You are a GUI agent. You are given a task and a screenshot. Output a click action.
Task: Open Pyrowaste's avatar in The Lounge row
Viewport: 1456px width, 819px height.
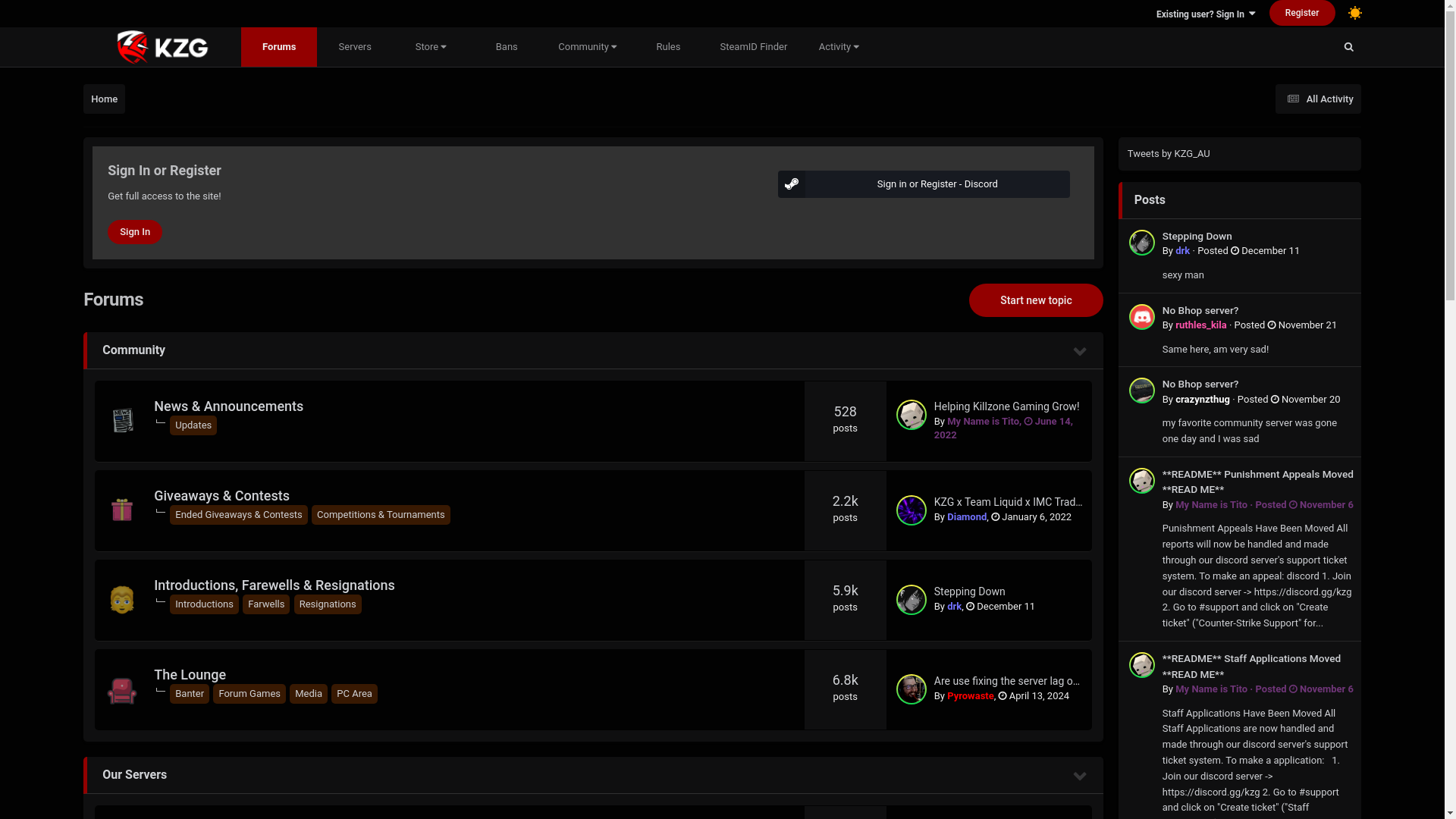click(912, 689)
